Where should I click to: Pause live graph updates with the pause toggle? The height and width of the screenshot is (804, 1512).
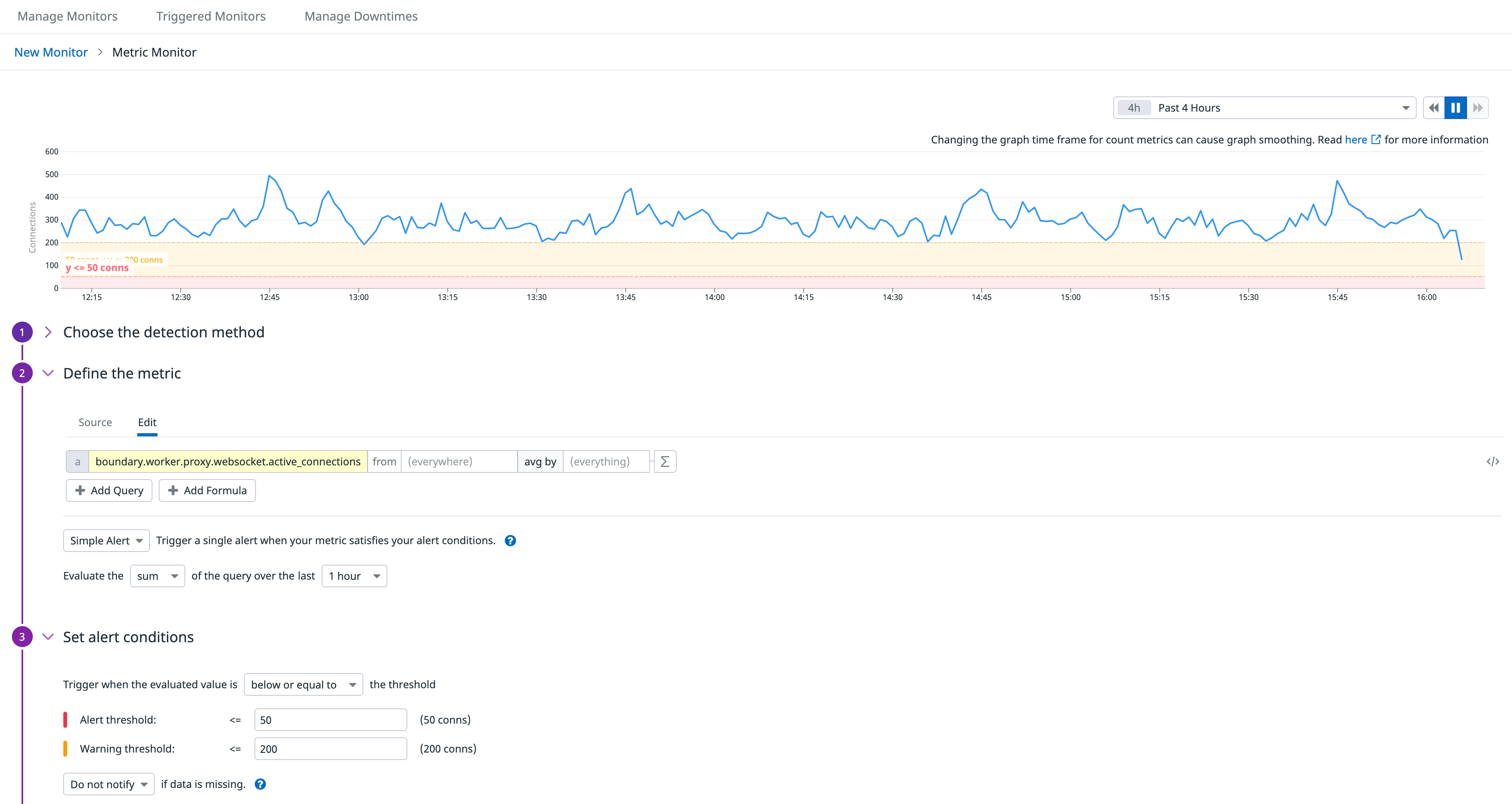click(1456, 107)
